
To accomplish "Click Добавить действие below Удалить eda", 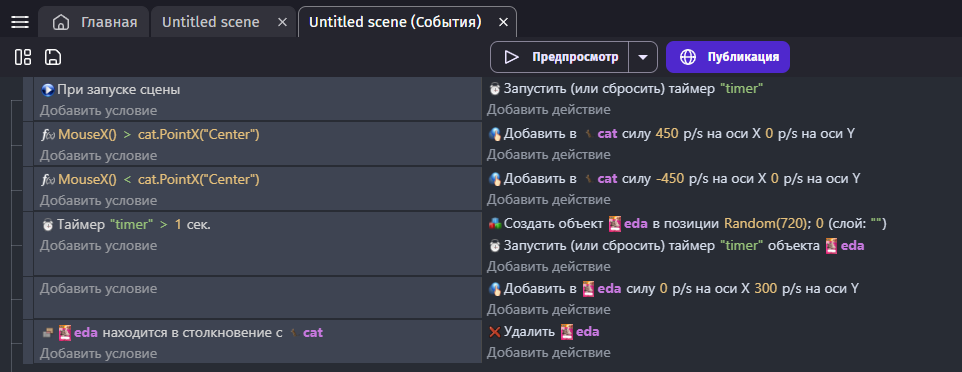I will [x=548, y=352].
